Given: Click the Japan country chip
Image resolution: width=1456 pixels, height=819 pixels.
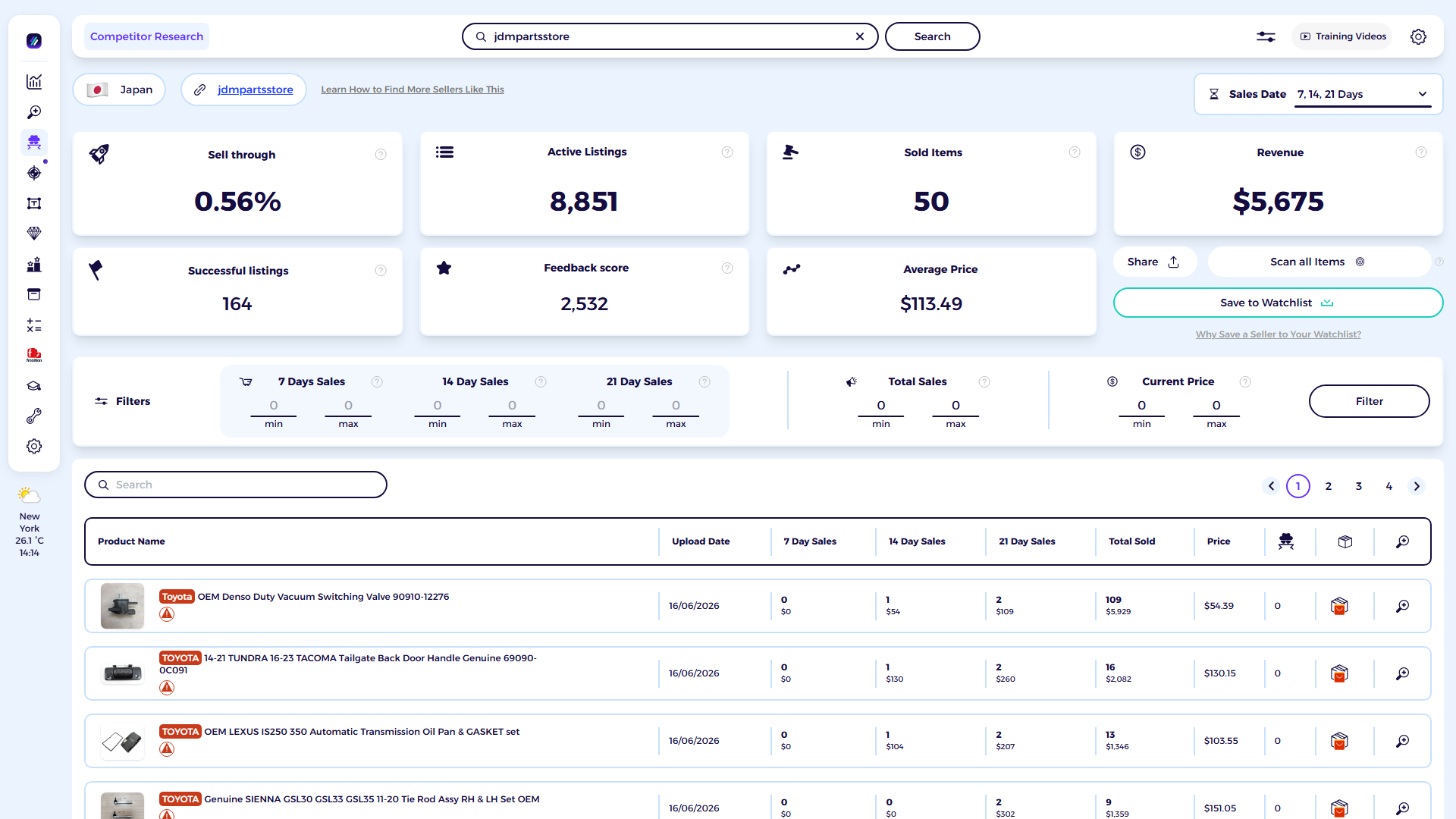Looking at the screenshot, I should pyautogui.click(x=119, y=89).
